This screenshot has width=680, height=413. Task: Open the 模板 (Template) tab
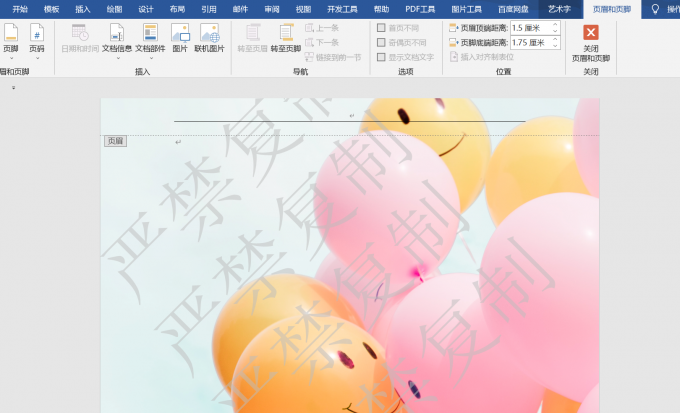[x=51, y=9]
